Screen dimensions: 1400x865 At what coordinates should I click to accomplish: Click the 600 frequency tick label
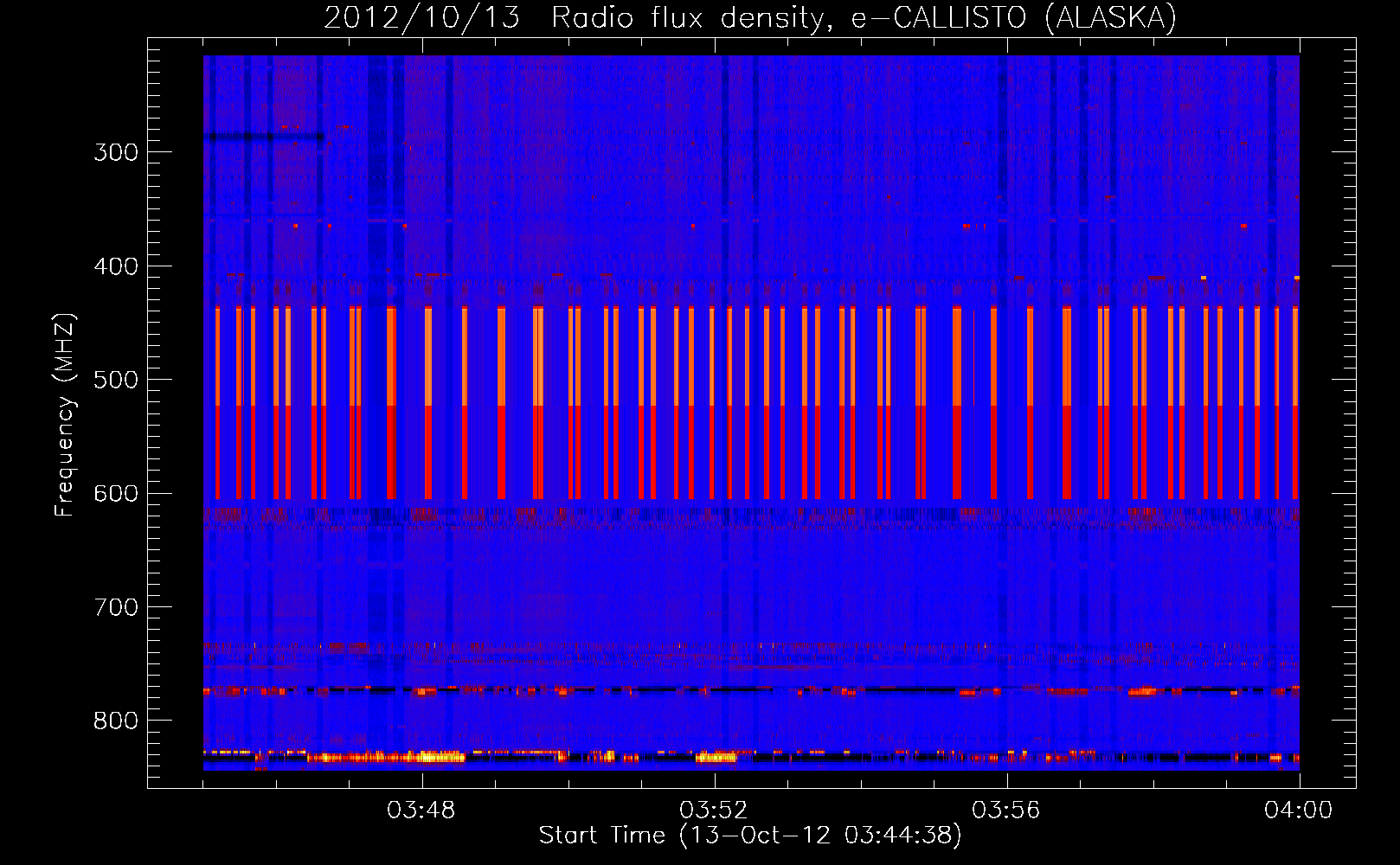(x=116, y=494)
